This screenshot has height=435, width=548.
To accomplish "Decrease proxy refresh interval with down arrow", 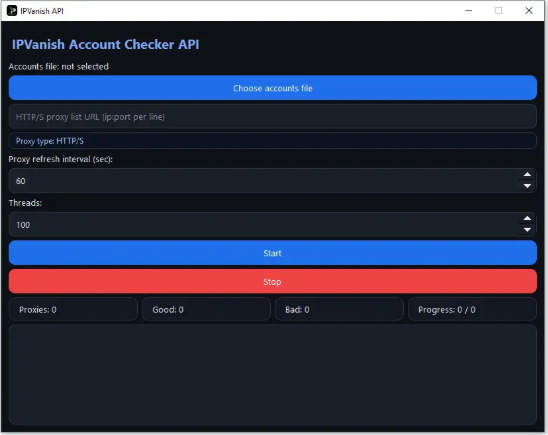I will tap(527, 186).
